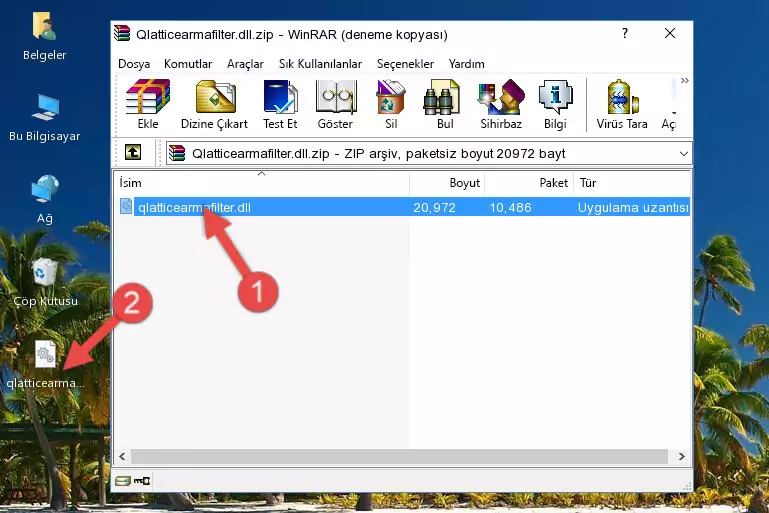This screenshot has height=513, width=769.
Task: Open the Yardım menu
Action: click(466, 64)
